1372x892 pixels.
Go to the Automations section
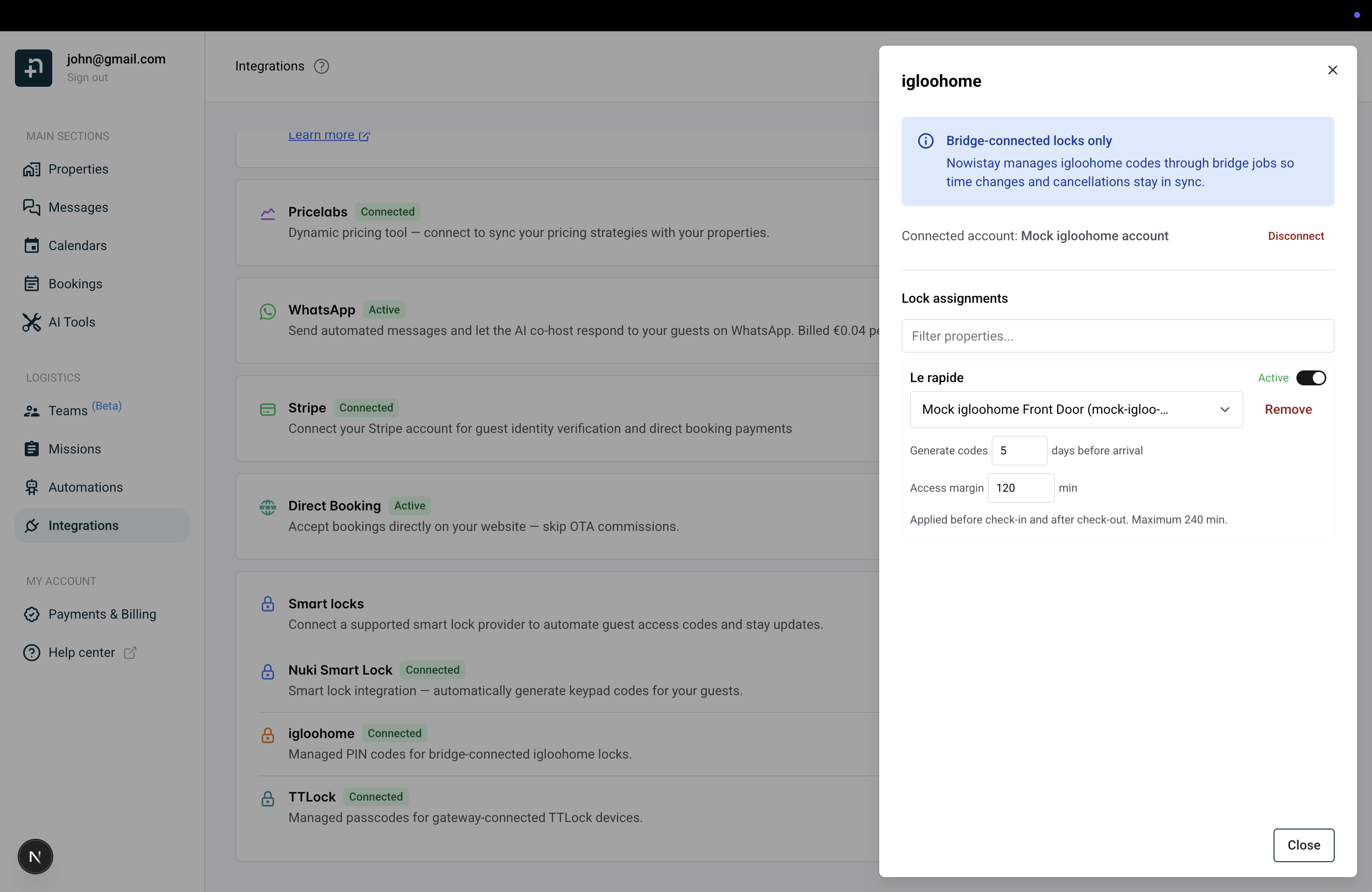point(85,487)
